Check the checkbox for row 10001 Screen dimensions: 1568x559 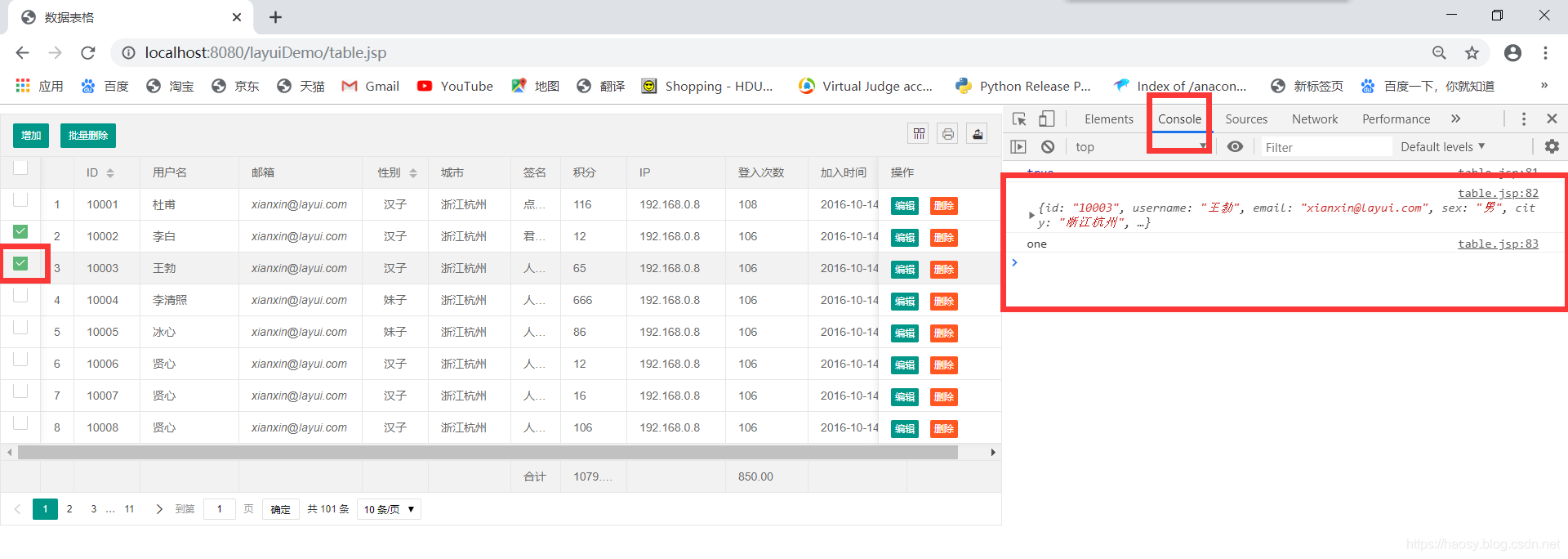click(x=20, y=199)
